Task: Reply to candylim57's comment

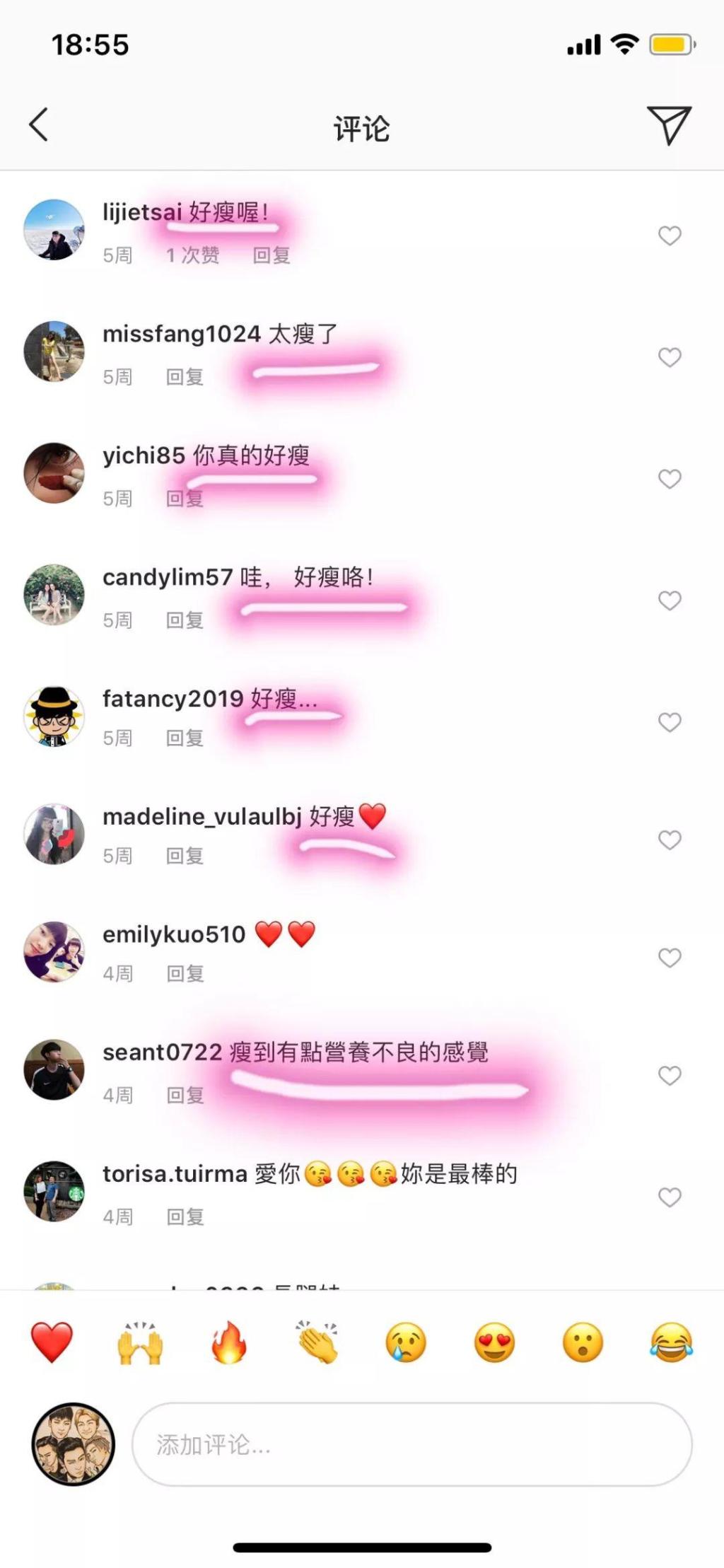Action: click(x=185, y=620)
